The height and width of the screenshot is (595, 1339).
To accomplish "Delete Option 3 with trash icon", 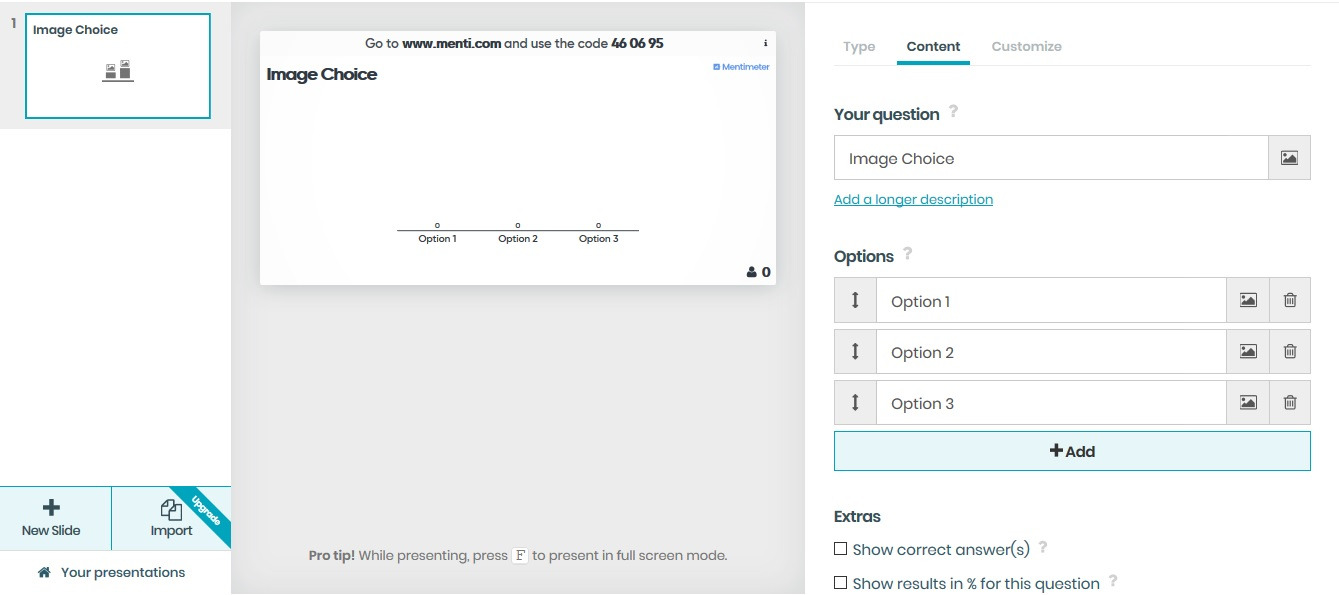I will [1290, 402].
